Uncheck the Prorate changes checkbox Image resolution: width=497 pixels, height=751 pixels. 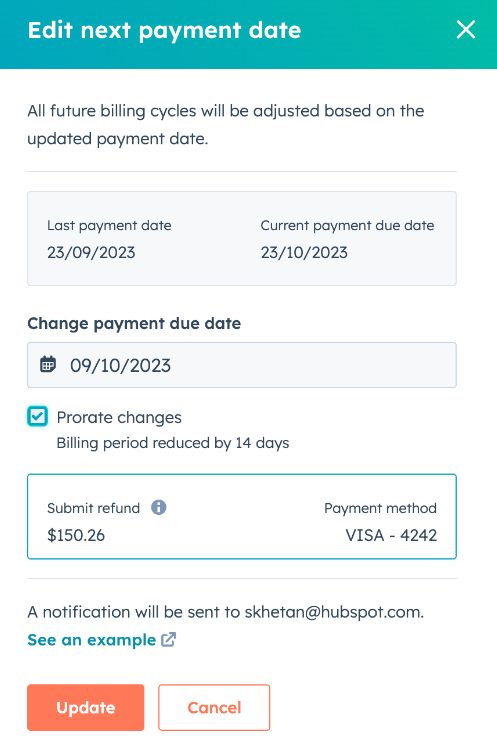tap(37, 416)
